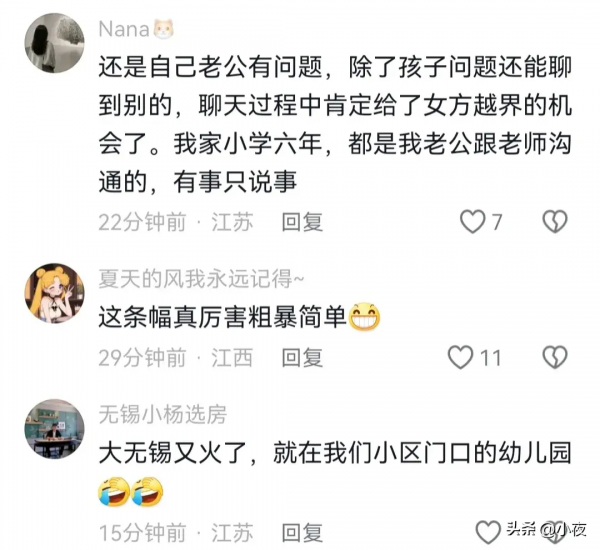Reply to Nana's comment via 回复
The width and height of the screenshot is (600, 550).
(302, 222)
